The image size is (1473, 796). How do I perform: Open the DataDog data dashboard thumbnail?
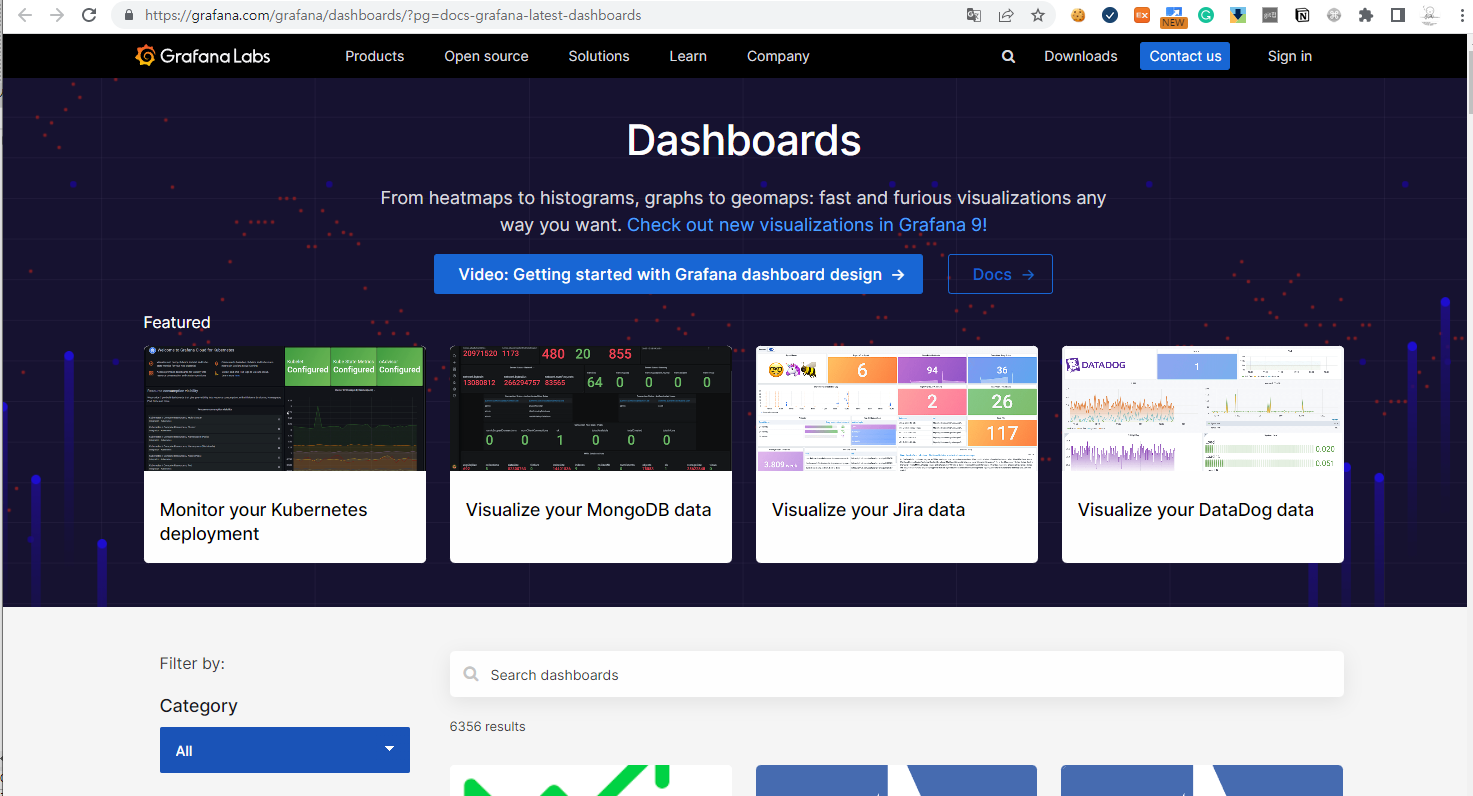click(x=1203, y=408)
